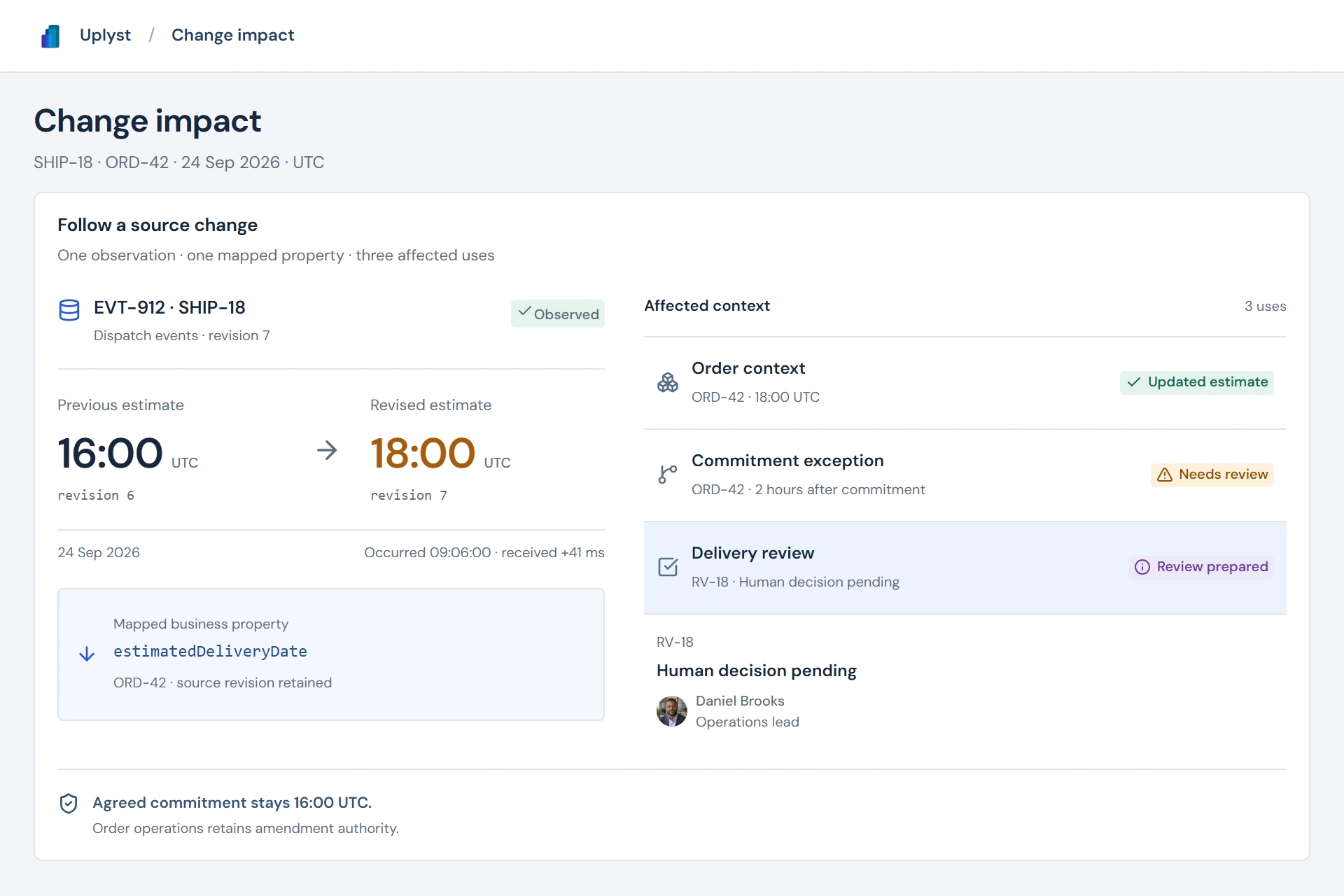Open the Change impact breadcrumb
This screenshot has width=1344, height=896.
(x=232, y=35)
